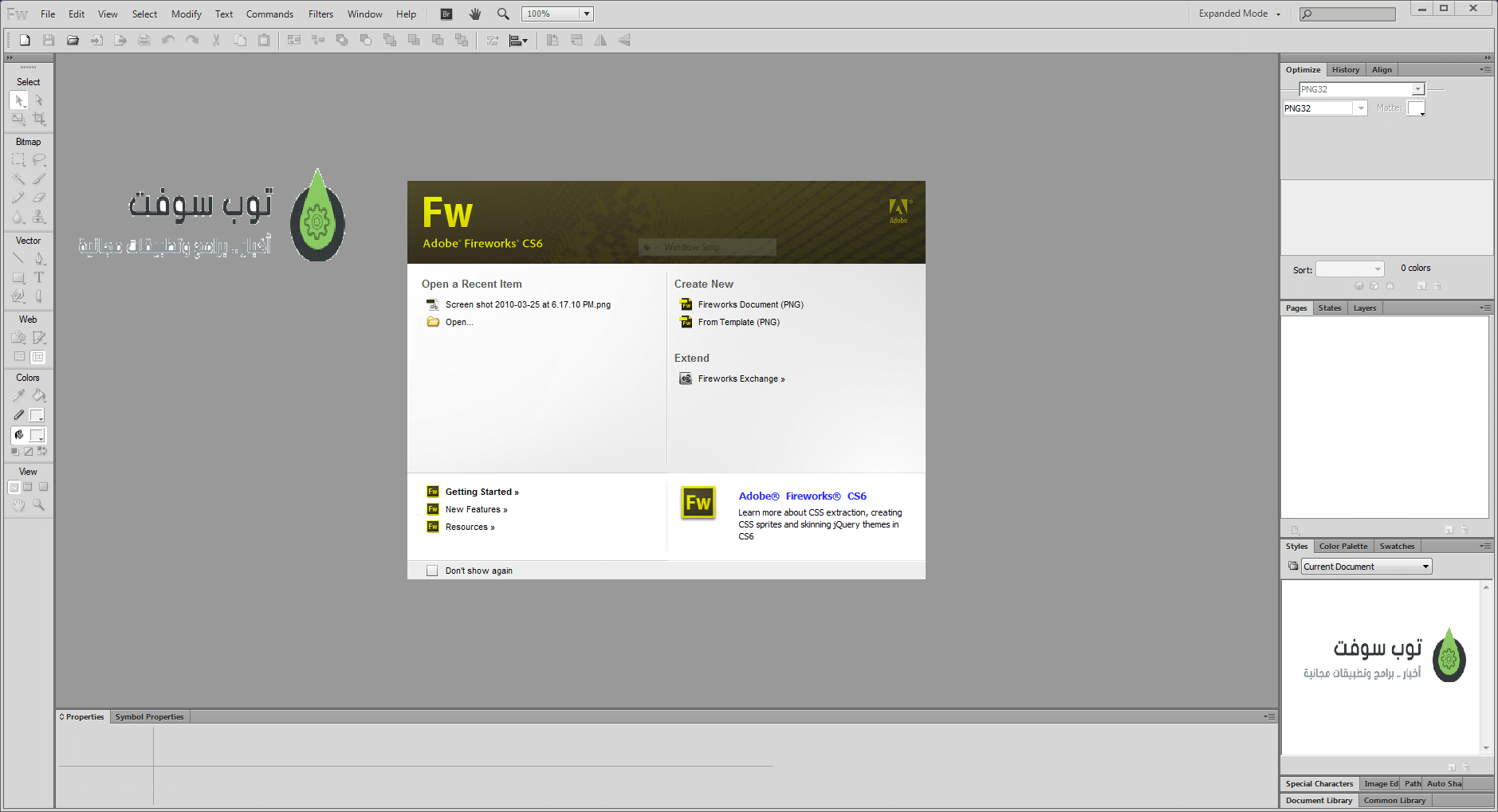Open the Optimize panel options menu
Viewport: 1498px width, 812px height.
1485,69
